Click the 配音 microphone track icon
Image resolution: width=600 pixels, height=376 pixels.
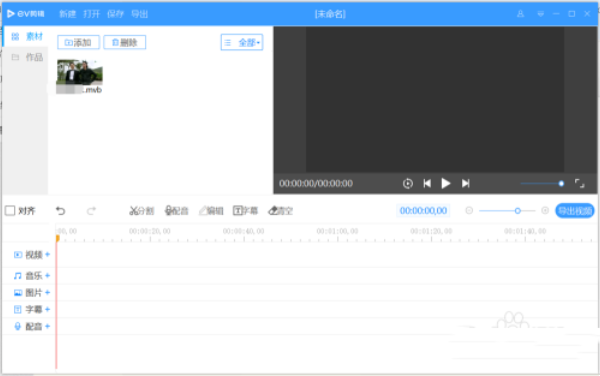click(18, 326)
